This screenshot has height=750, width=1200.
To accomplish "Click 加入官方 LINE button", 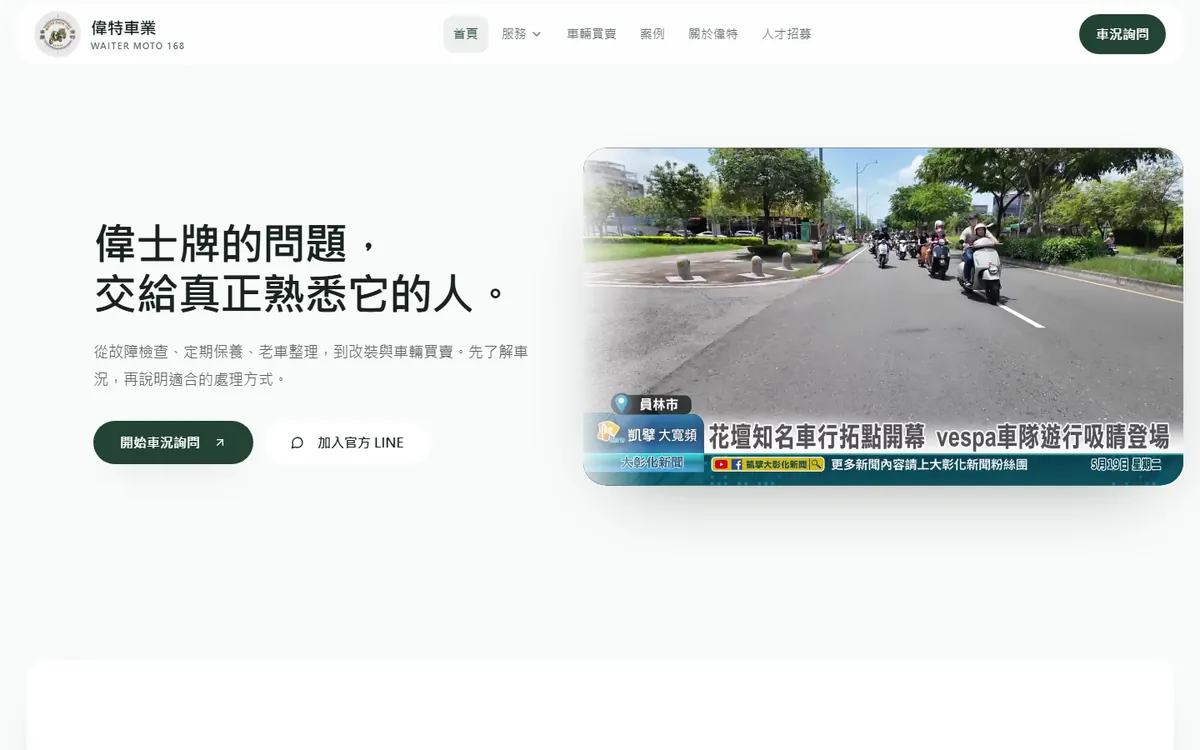I will [x=347, y=442].
